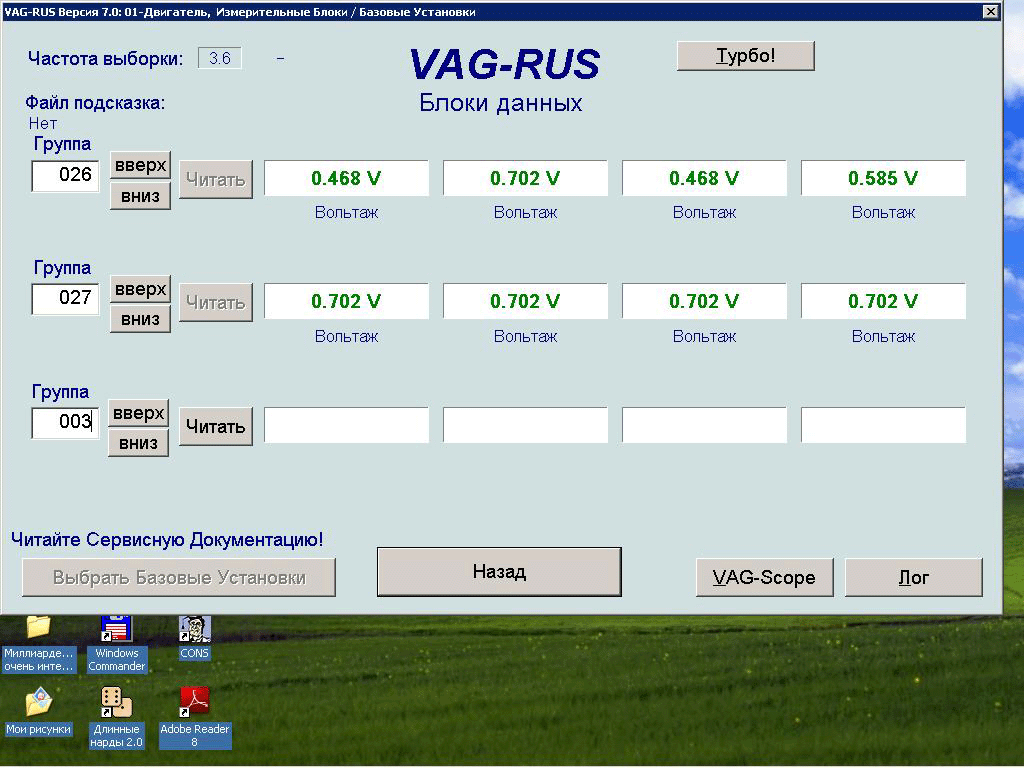Open the Windows Commander desktop shortcut

click(117, 631)
